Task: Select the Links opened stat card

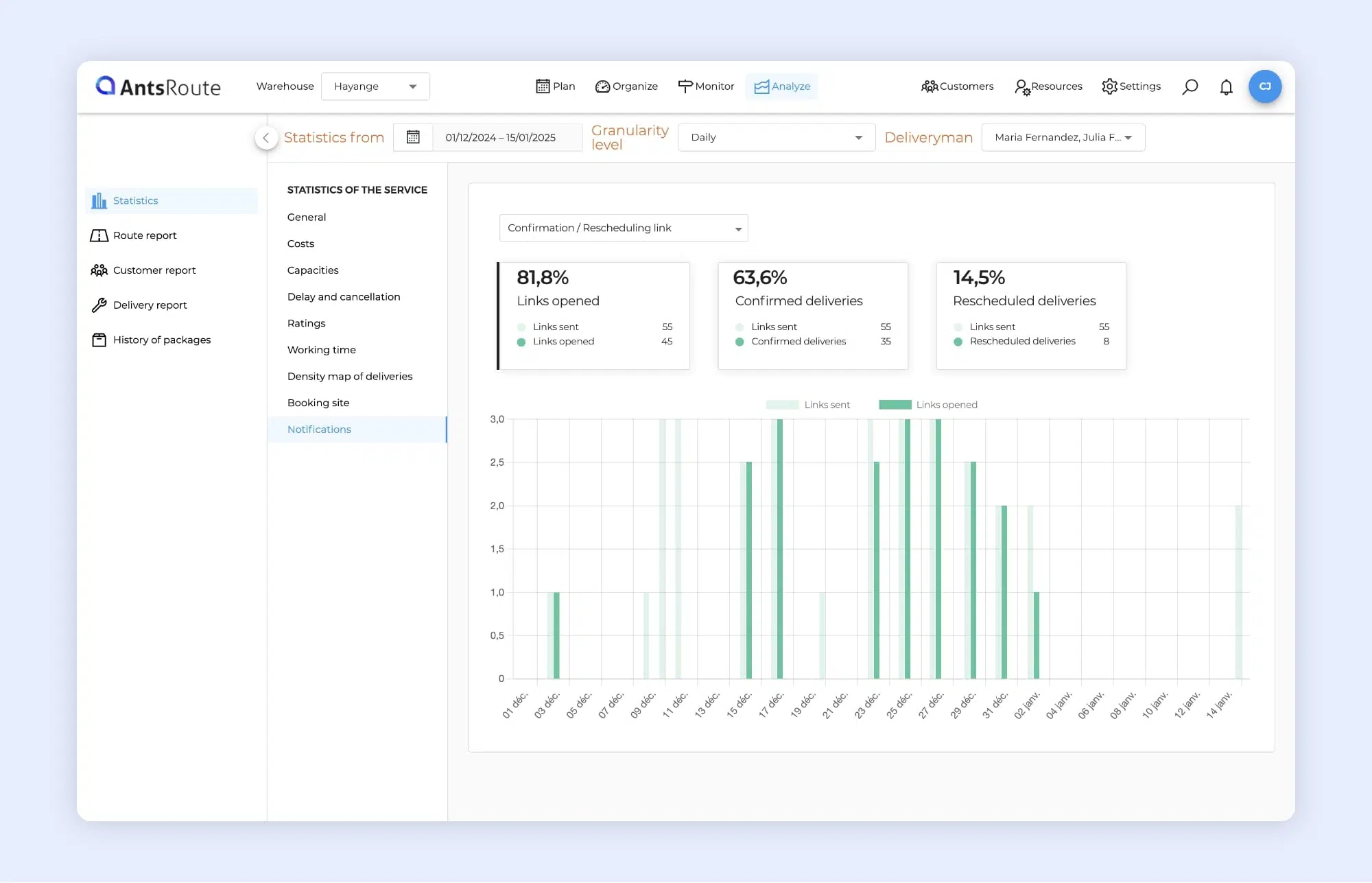Action: coord(594,316)
